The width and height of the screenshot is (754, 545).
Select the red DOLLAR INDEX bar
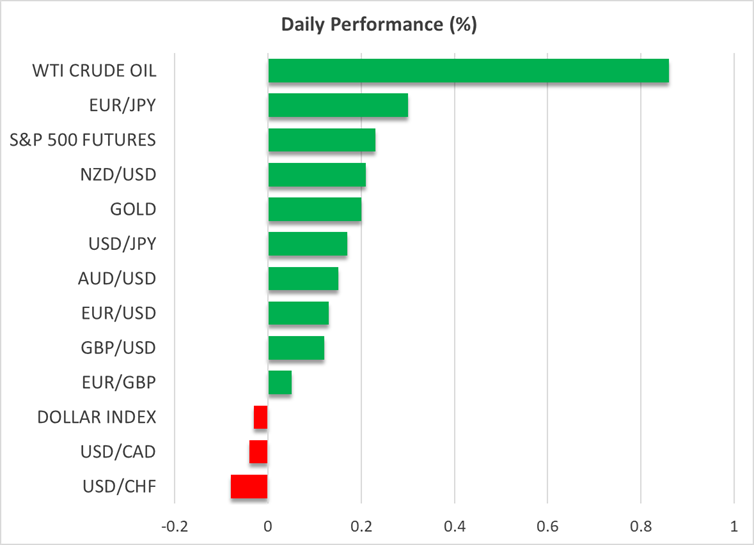pos(261,417)
